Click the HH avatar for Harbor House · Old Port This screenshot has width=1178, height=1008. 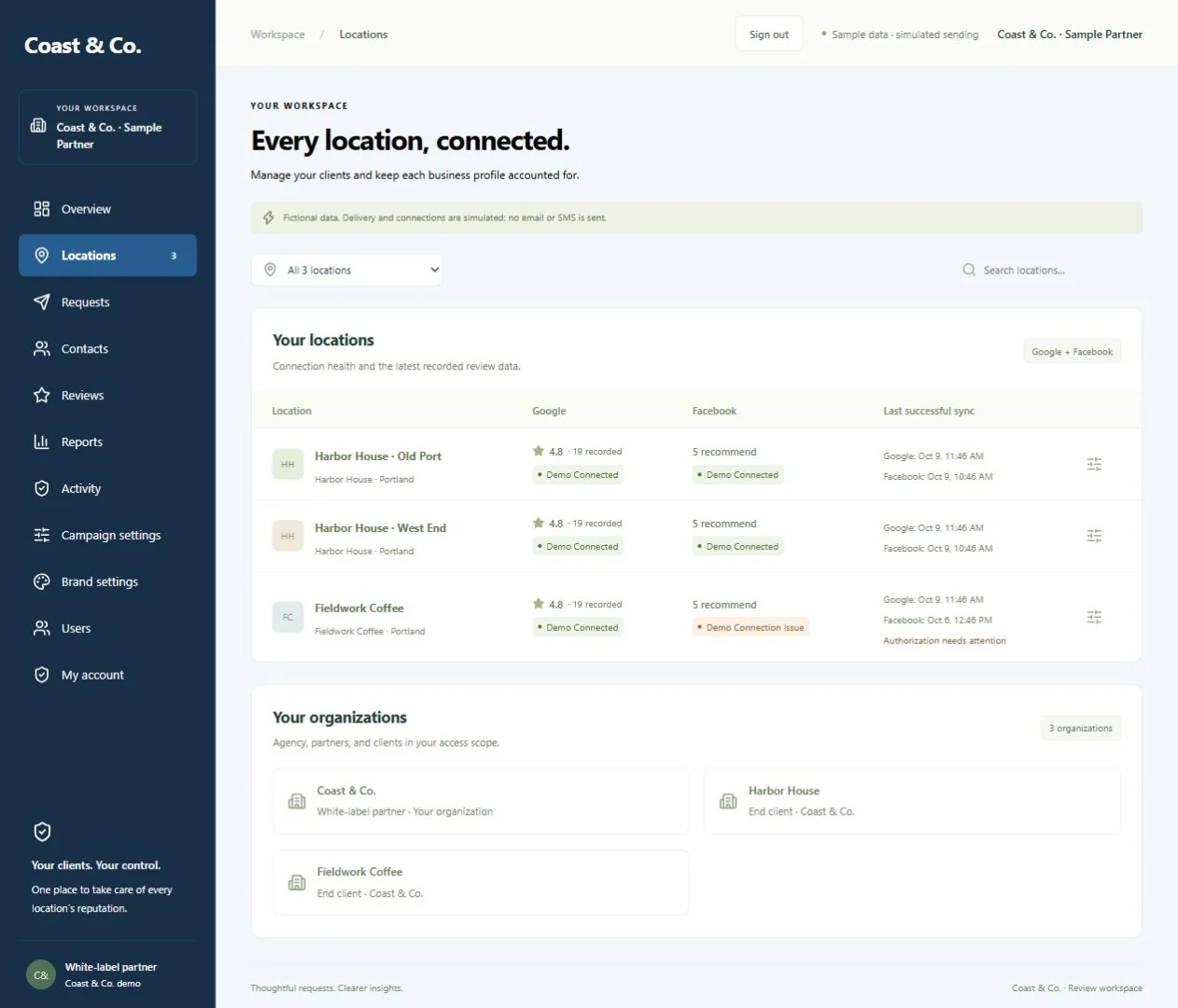[287, 465]
